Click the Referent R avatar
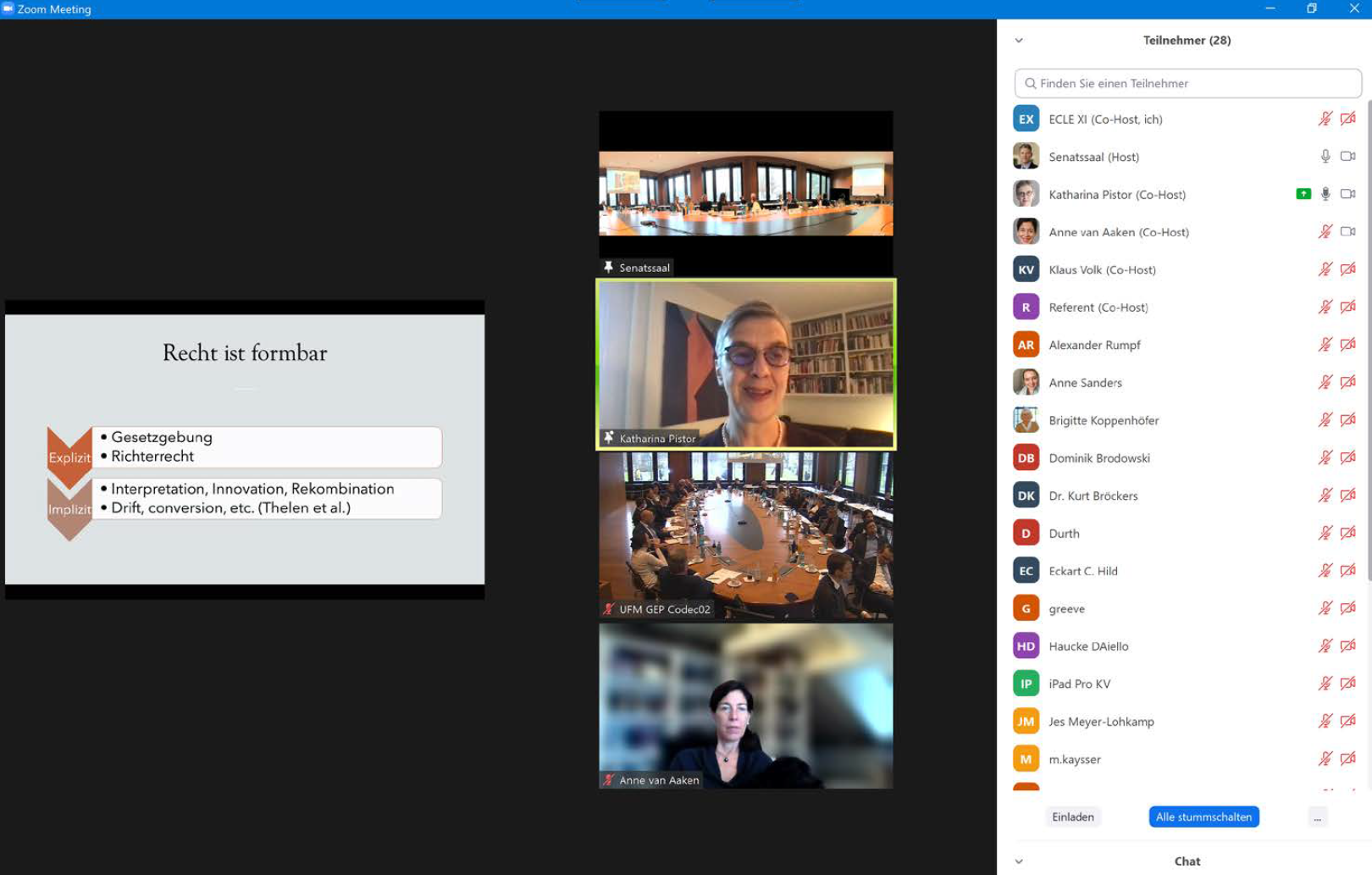 coord(1026,307)
